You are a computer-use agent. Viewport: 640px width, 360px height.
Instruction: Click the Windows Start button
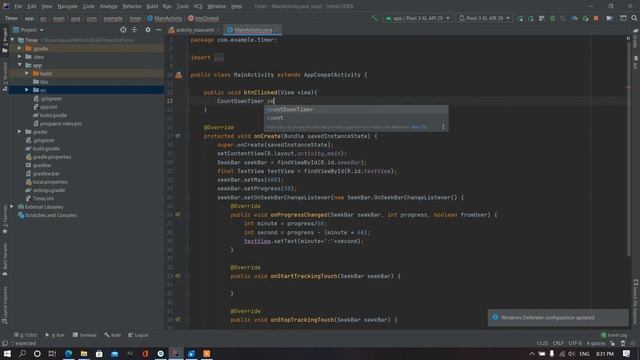[x=7, y=353]
